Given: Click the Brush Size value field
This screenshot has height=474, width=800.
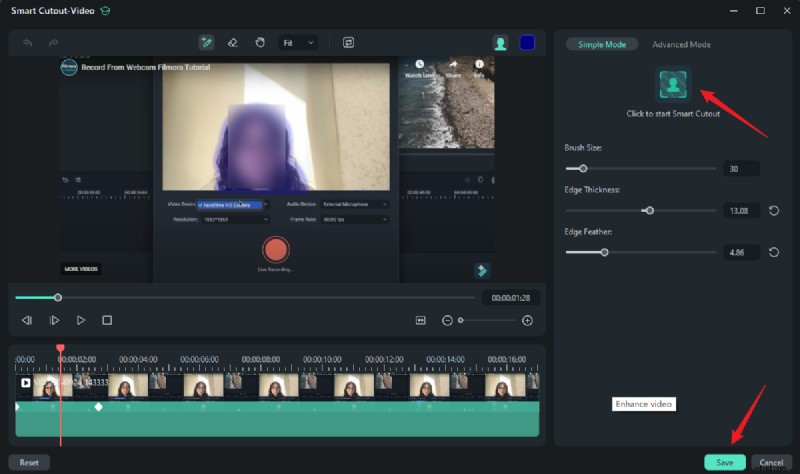Looking at the screenshot, I should pos(741,169).
